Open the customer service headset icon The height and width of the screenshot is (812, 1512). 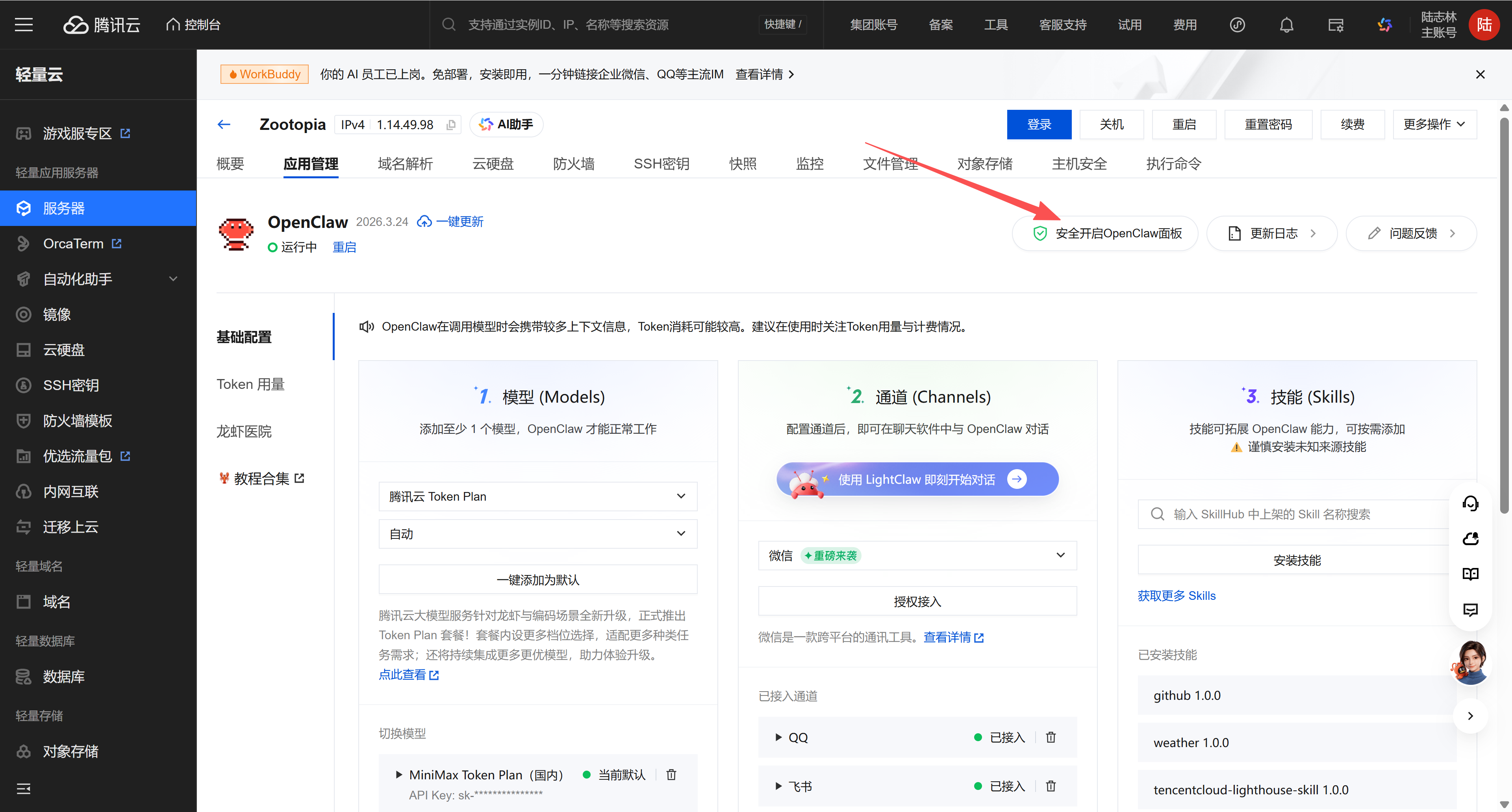[1470, 503]
